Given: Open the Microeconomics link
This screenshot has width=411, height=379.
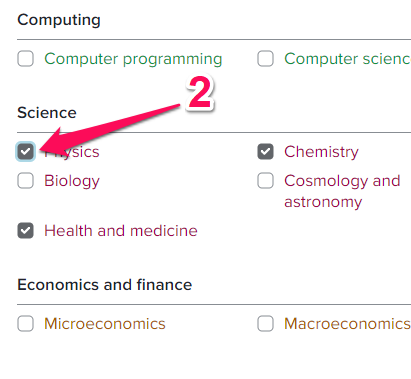Looking at the screenshot, I should (105, 324).
